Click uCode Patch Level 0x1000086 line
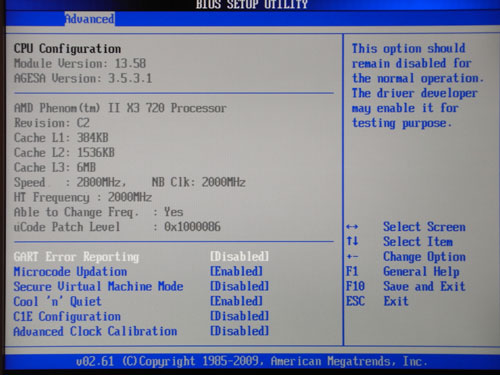Viewport: 500px width, 375px height. (x=117, y=227)
